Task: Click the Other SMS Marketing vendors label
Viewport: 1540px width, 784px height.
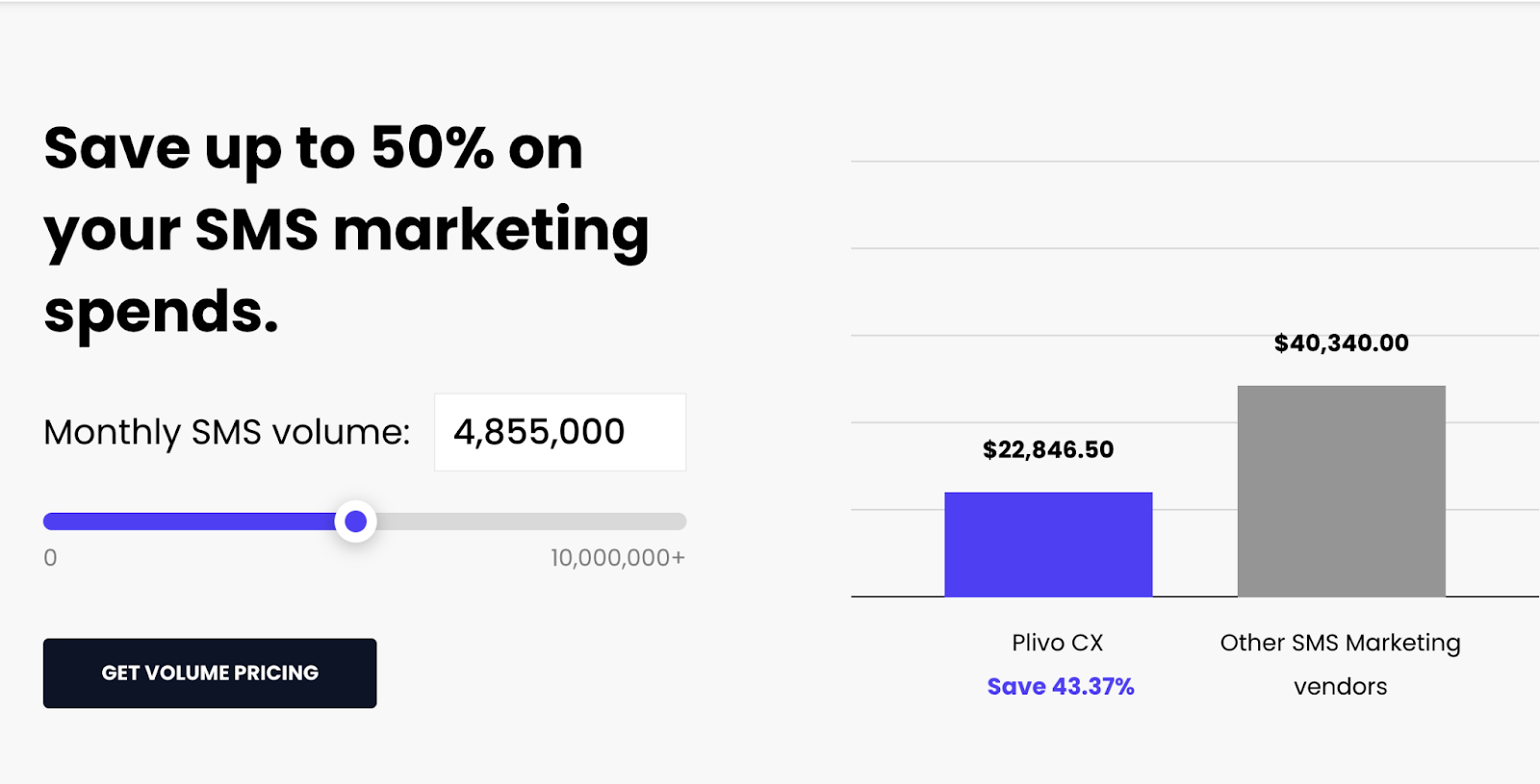Action: [x=1340, y=664]
